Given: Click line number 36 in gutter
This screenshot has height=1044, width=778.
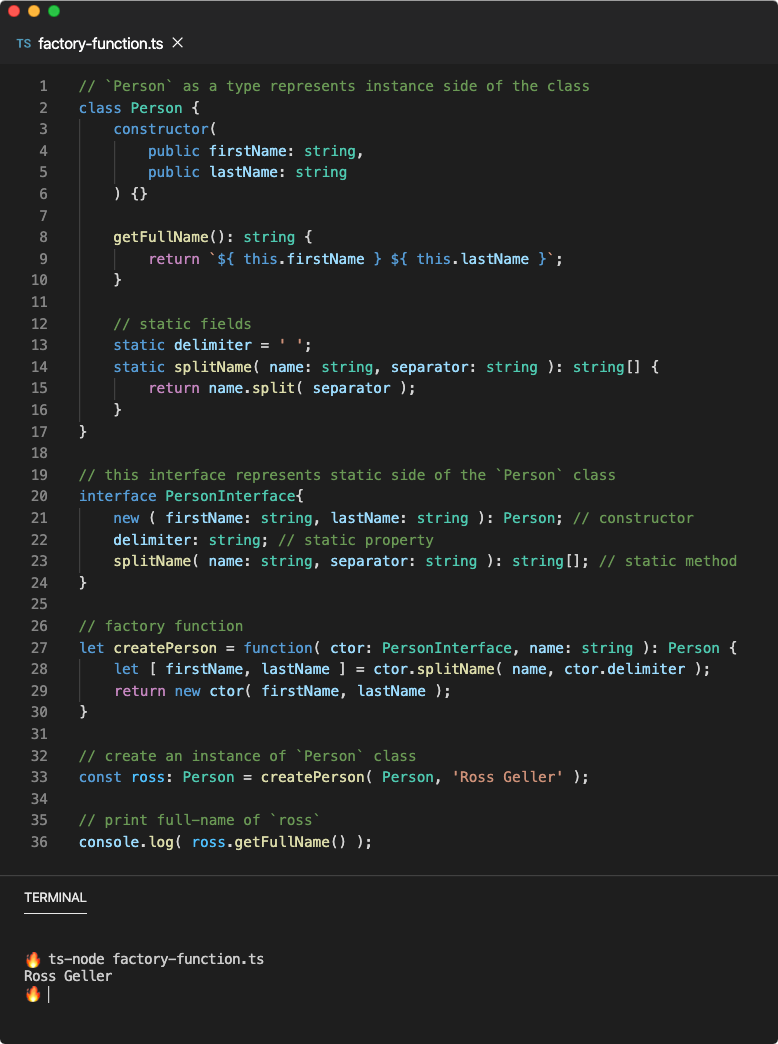Looking at the screenshot, I should (39, 842).
